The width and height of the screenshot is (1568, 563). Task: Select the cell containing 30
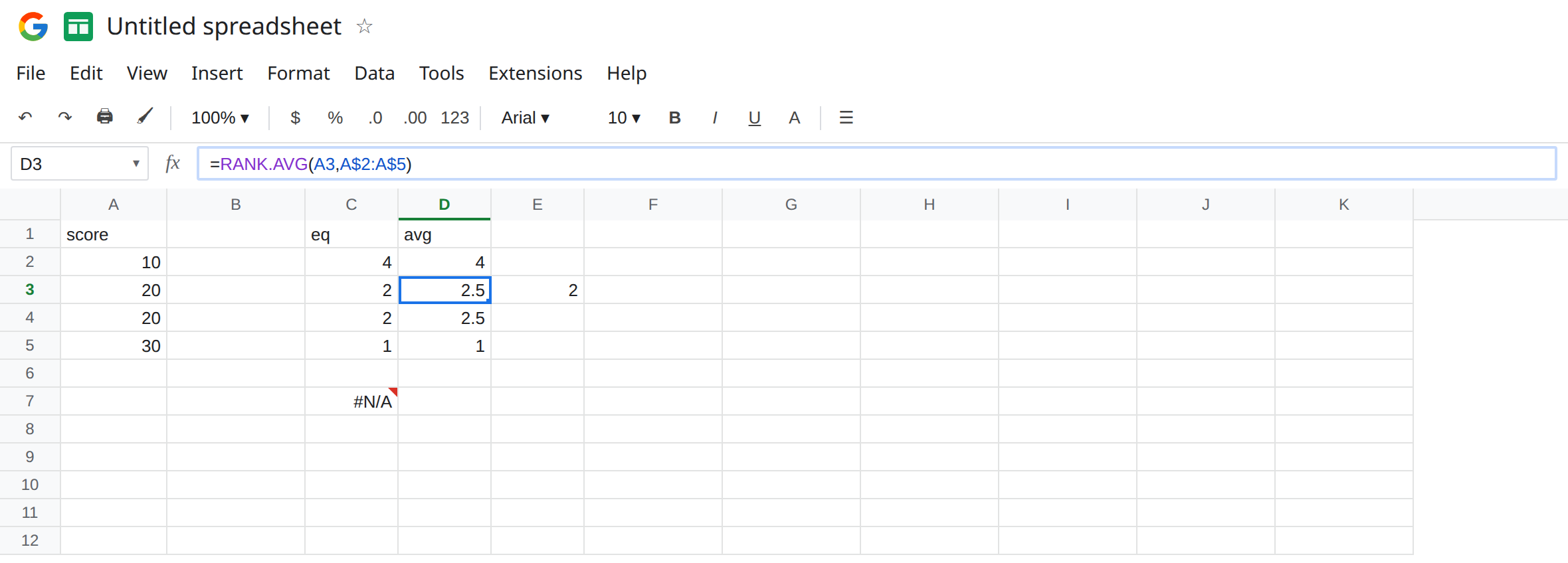[x=114, y=345]
